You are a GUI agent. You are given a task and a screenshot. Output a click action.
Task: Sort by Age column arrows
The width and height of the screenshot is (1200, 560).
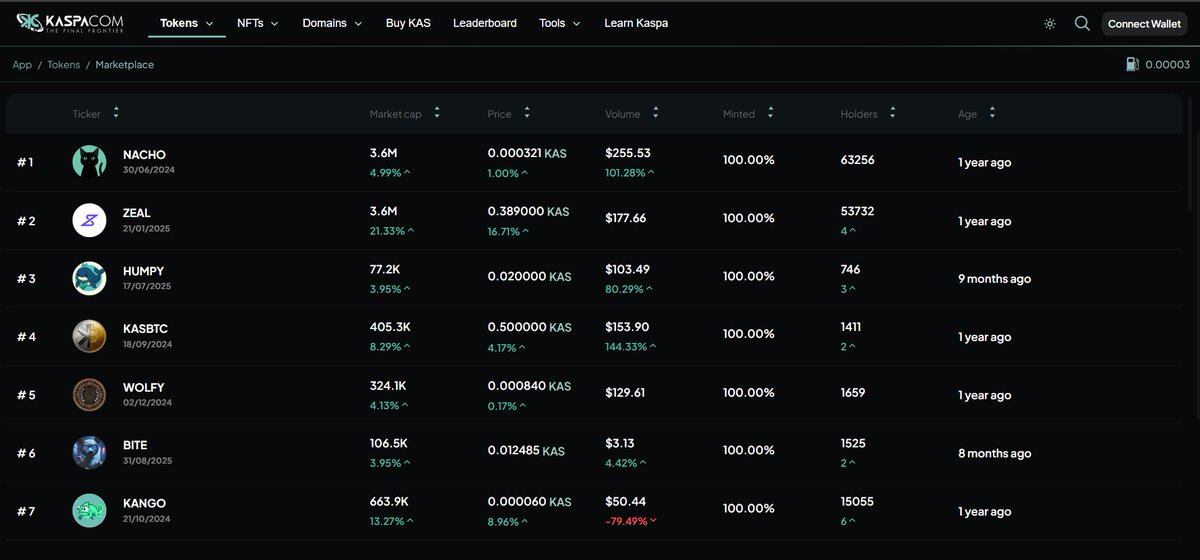[992, 113]
